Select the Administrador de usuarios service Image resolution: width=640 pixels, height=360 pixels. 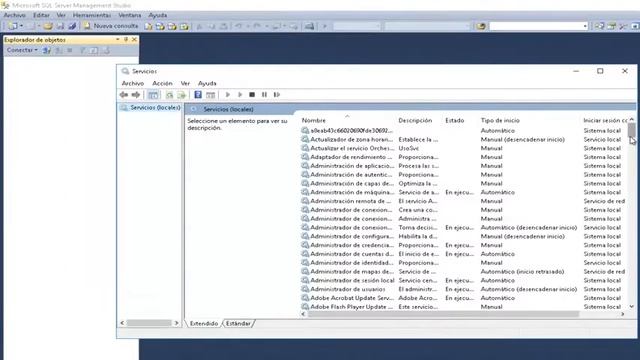tap(464, 289)
